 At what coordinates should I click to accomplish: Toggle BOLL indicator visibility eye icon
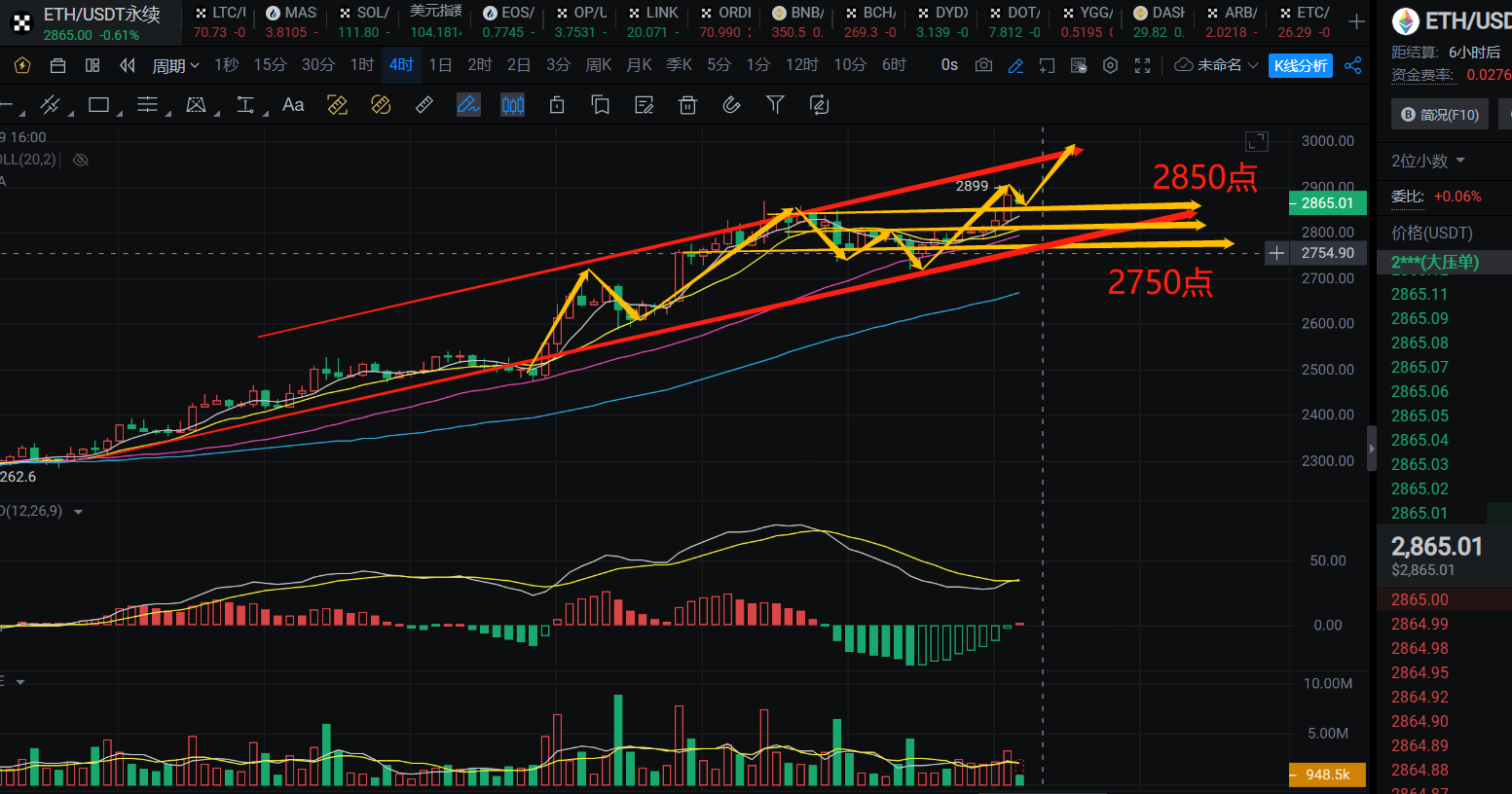81,160
